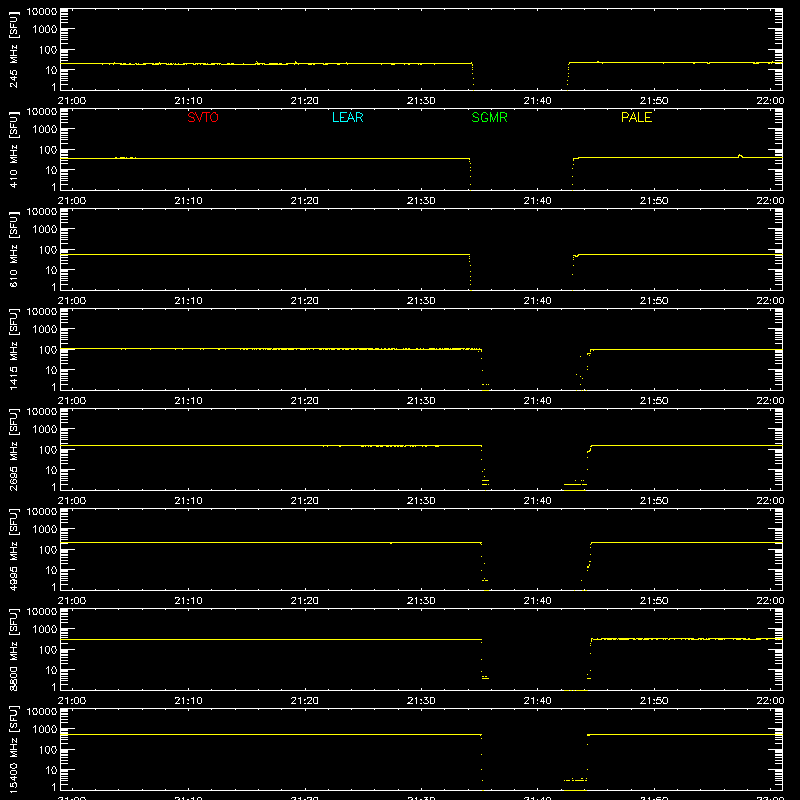Click the 21:40 label of the 610 MHz plot

537,301
